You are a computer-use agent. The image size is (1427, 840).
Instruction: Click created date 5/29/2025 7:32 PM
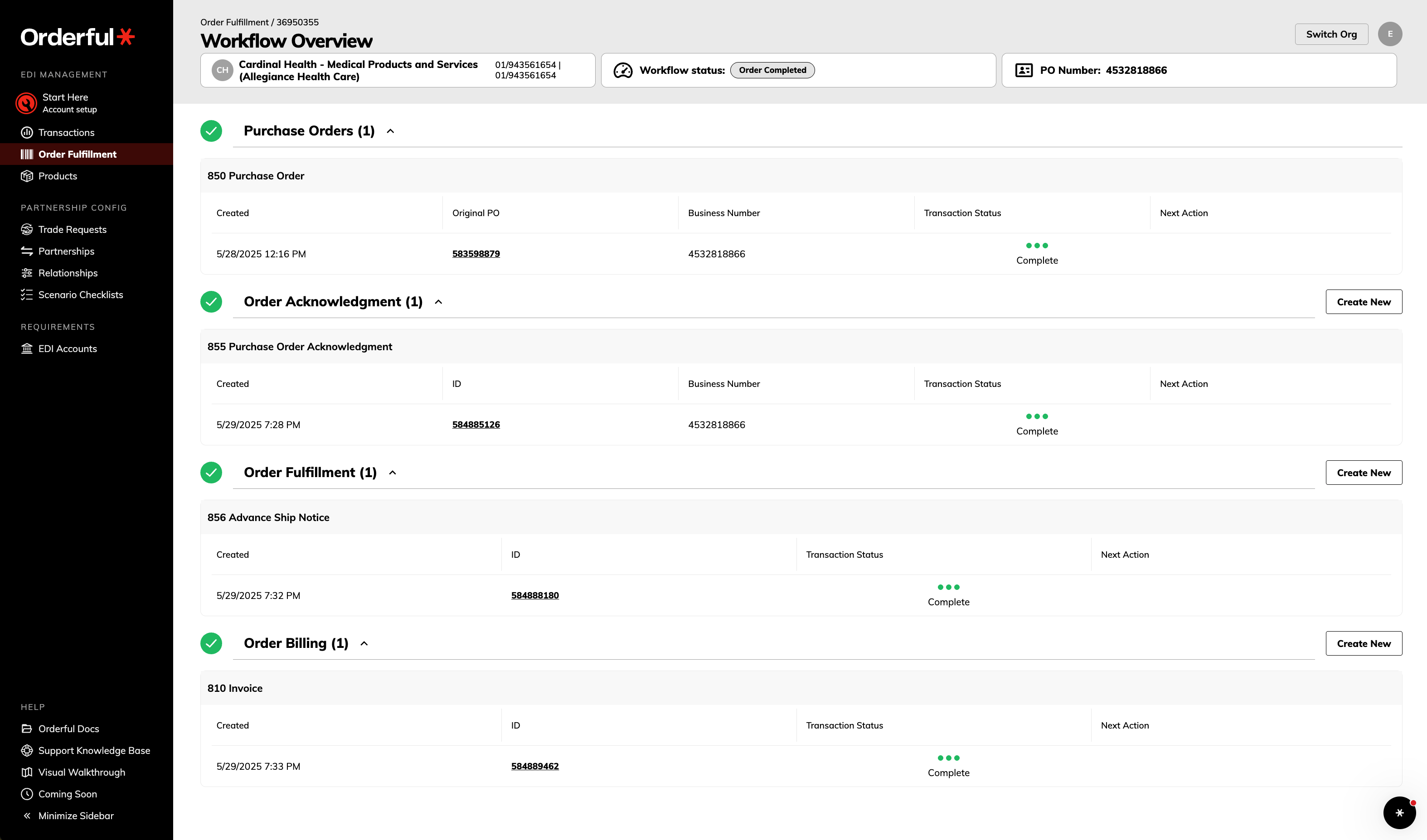click(x=258, y=596)
